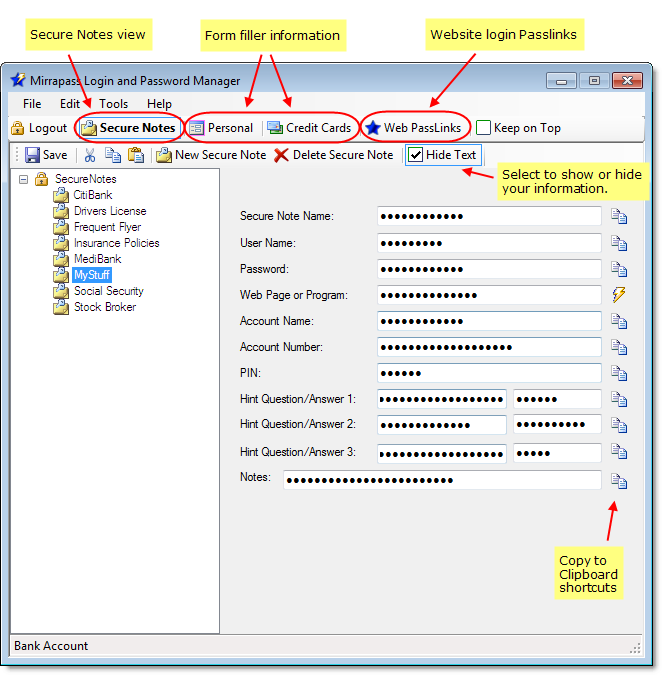The image size is (662, 675).
Task: Click the Hint Question 1 field
Action: tap(442, 399)
